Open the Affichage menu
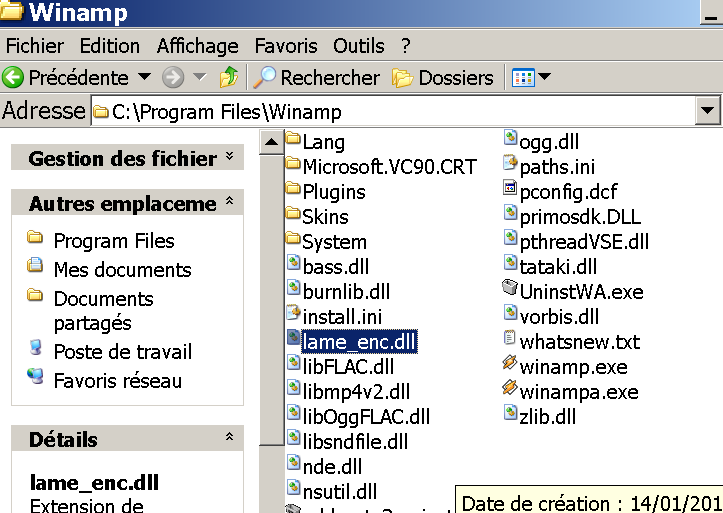This screenshot has width=723, height=513. [x=197, y=46]
